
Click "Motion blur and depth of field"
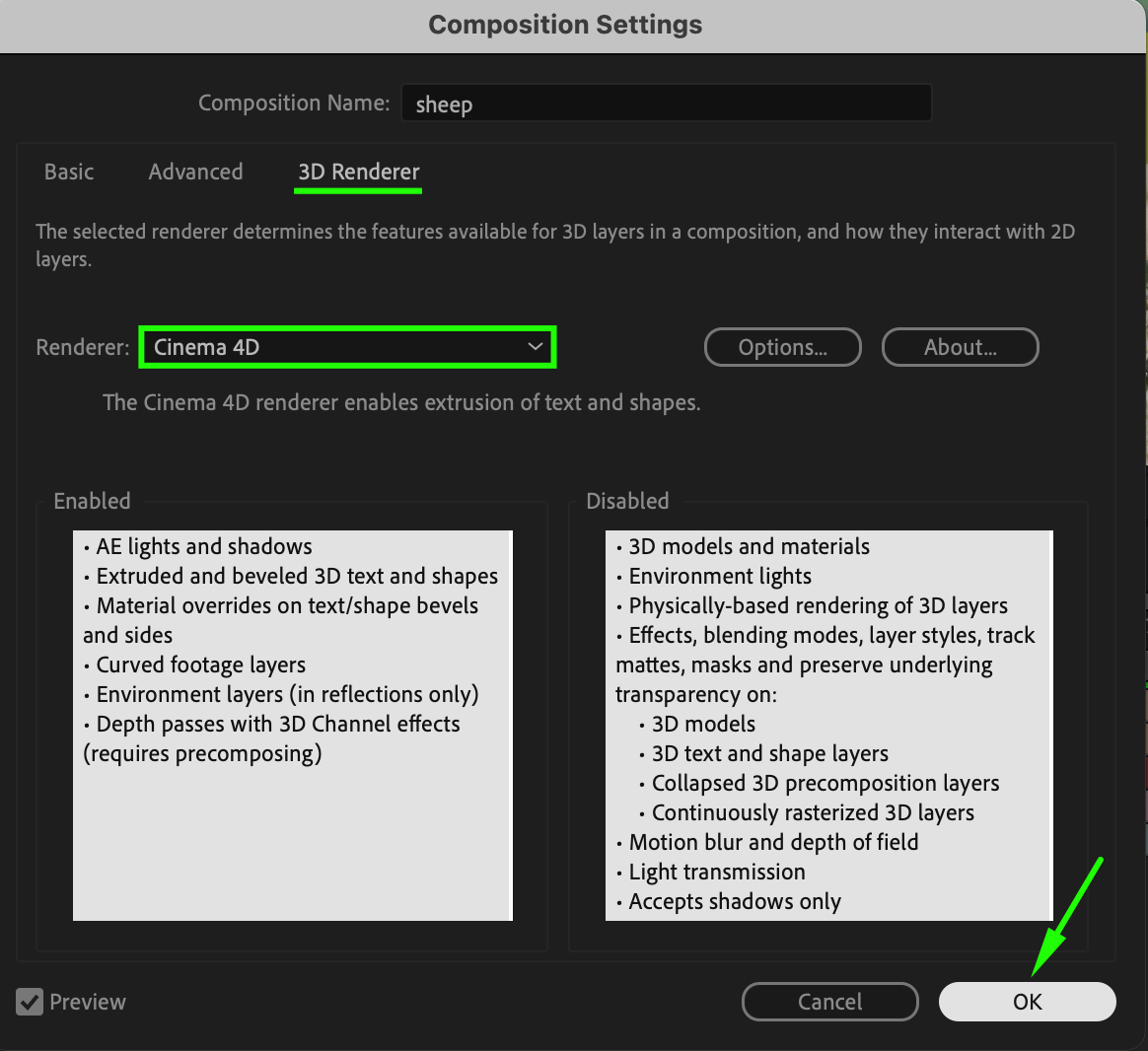[x=773, y=843]
